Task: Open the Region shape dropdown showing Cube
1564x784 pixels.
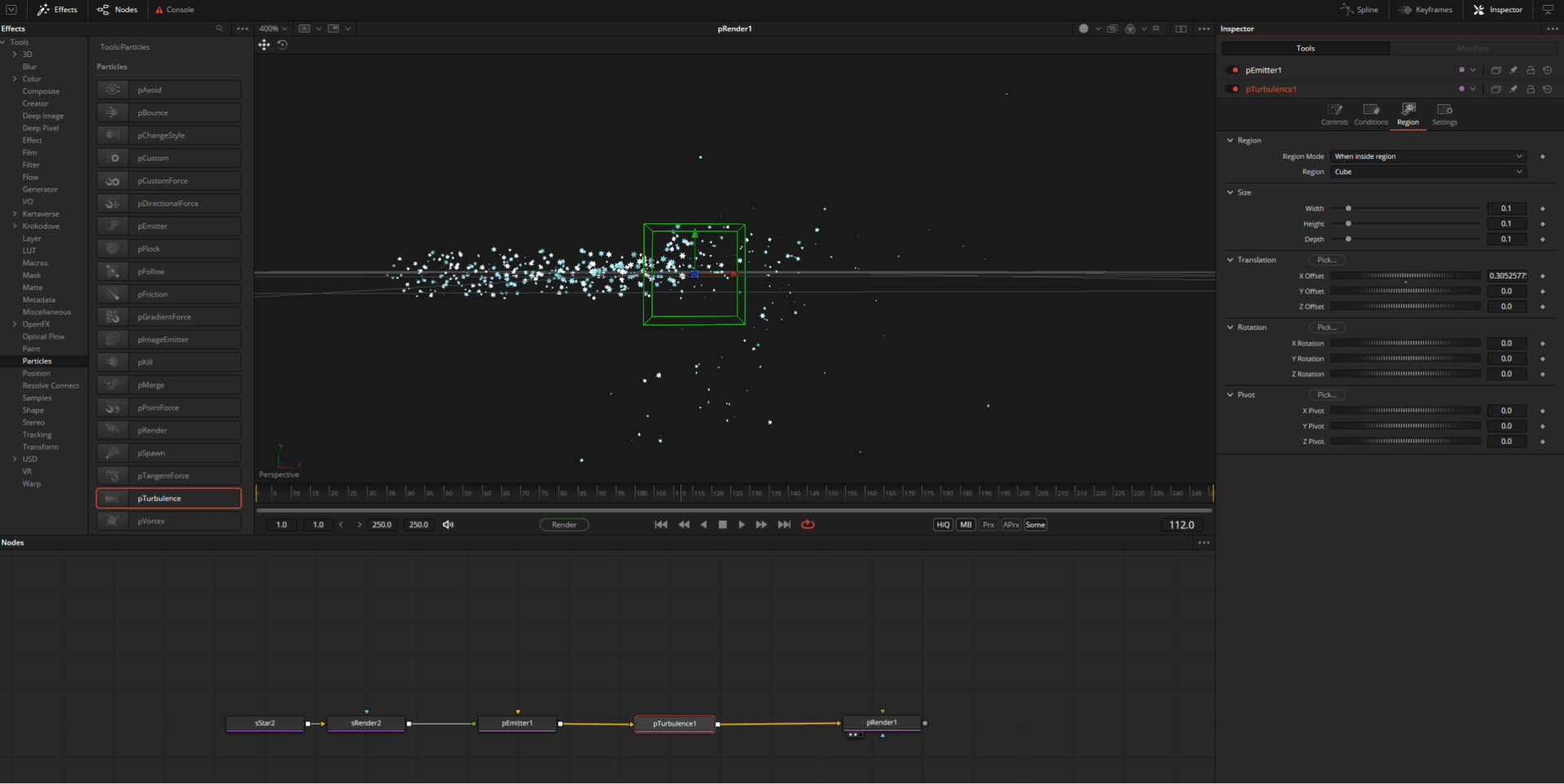Action: (x=1427, y=172)
